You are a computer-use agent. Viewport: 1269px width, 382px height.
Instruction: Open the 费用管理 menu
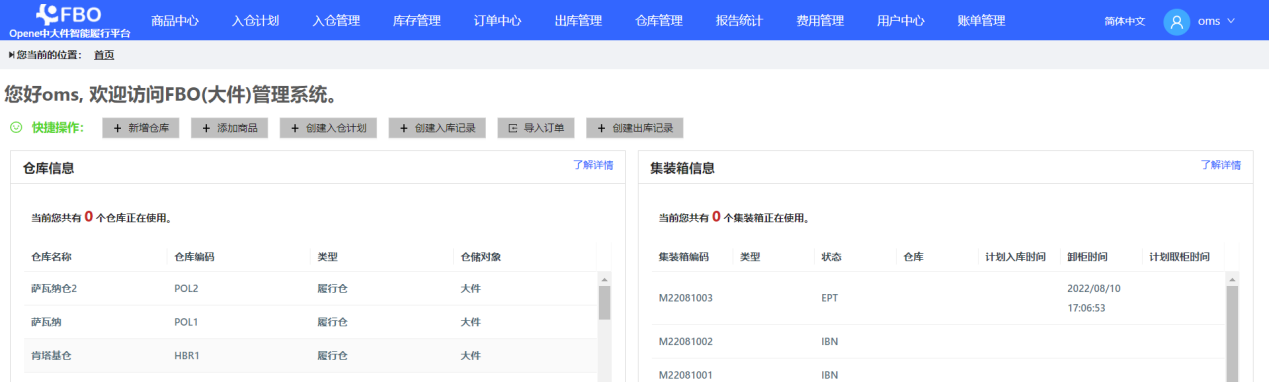(820, 20)
